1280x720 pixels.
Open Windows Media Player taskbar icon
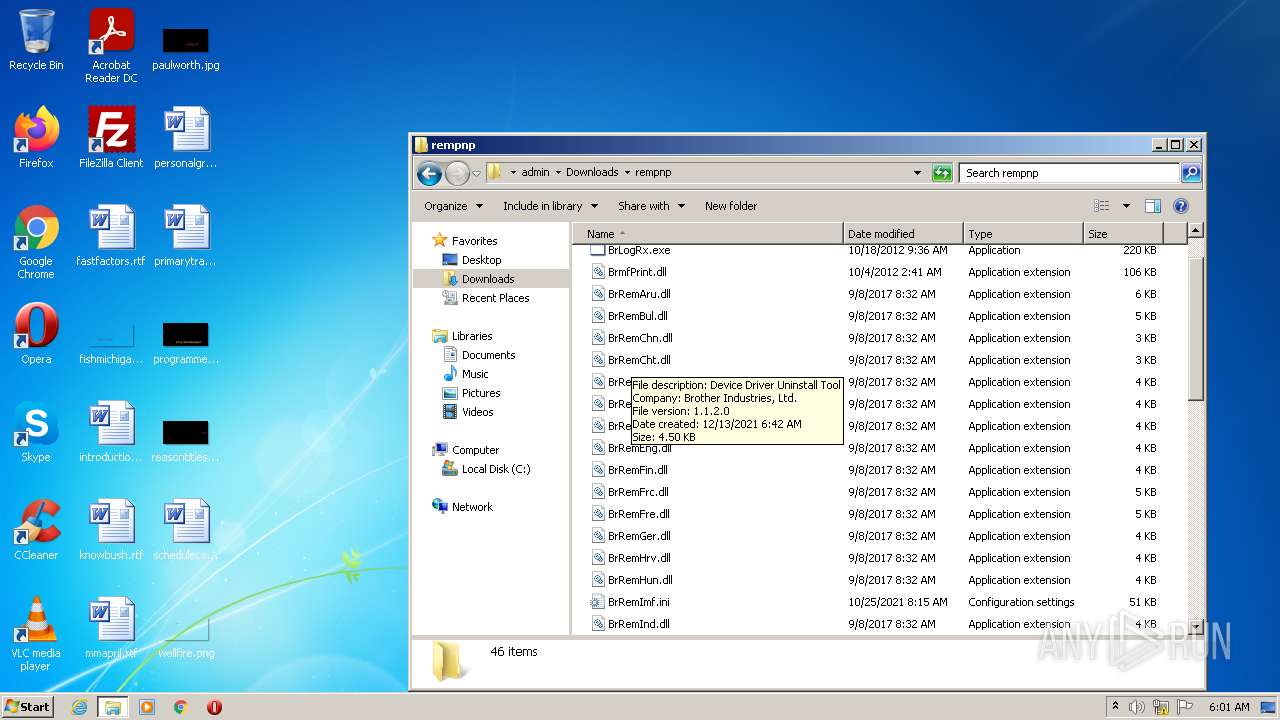pyautogui.click(x=147, y=707)
